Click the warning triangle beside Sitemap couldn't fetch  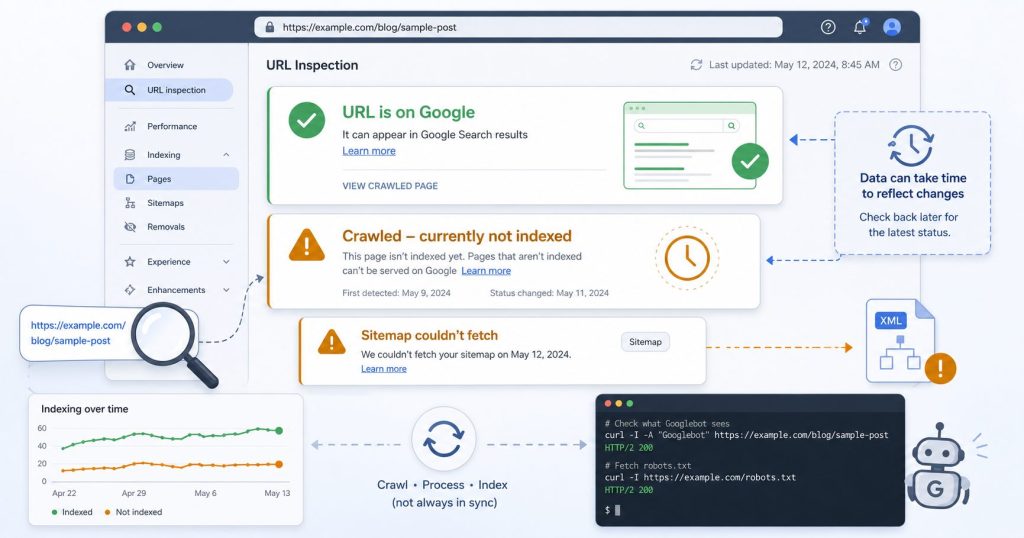(331, 341)
